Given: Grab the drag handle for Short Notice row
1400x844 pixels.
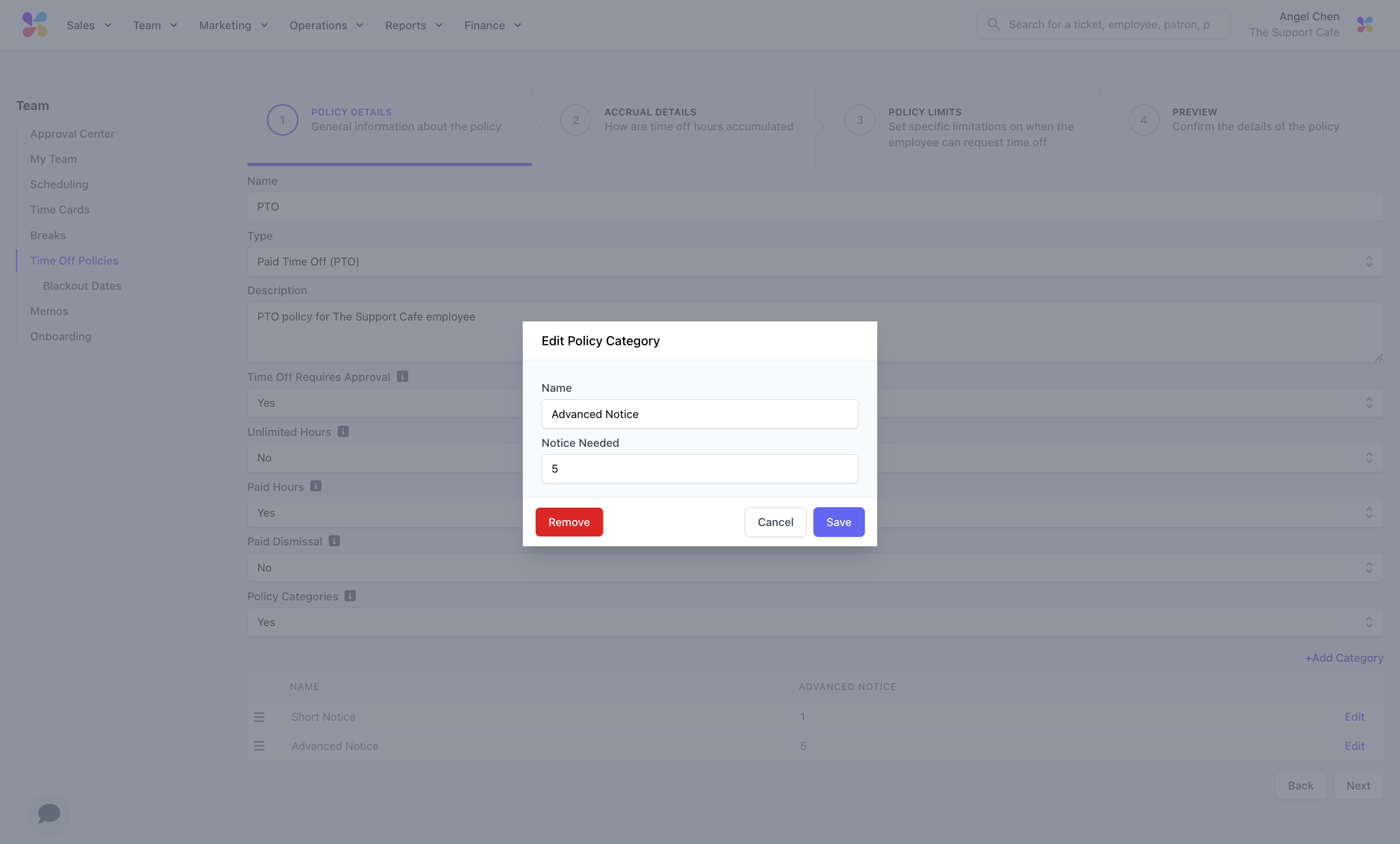Looking at the screenshot, I should (259, 717).
